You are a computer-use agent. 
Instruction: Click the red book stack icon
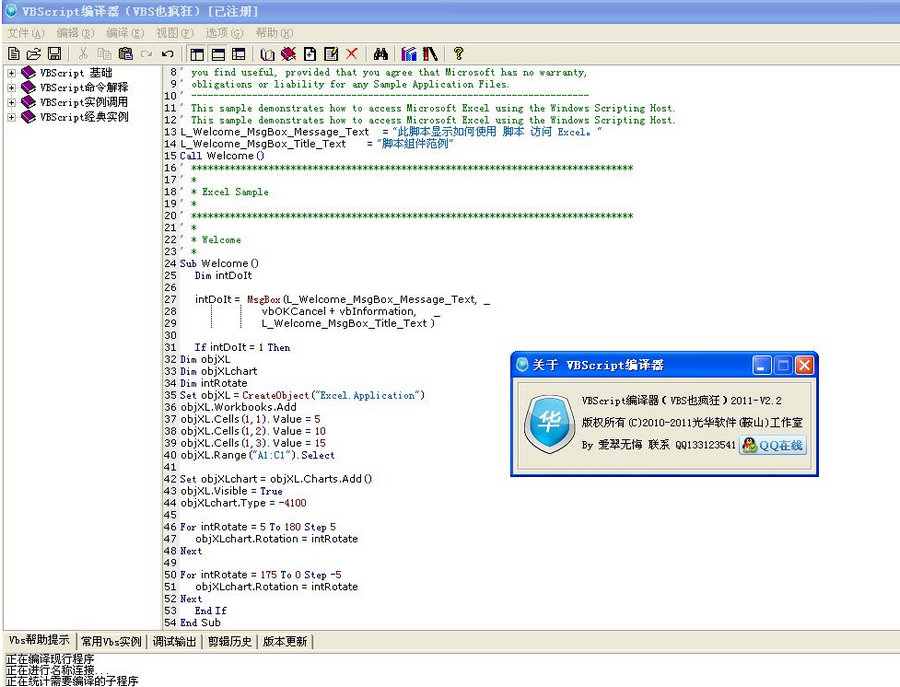pos(430,54)
